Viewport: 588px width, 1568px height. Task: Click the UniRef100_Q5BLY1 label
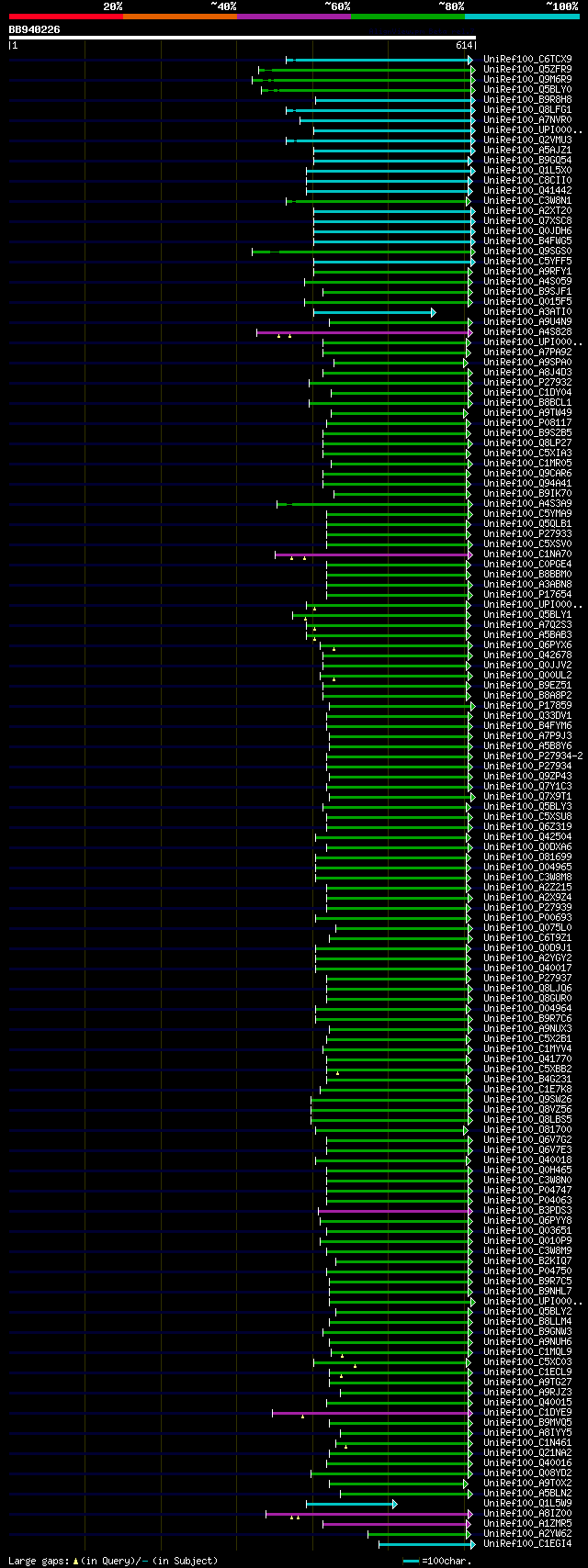click(x=527, y=615)
